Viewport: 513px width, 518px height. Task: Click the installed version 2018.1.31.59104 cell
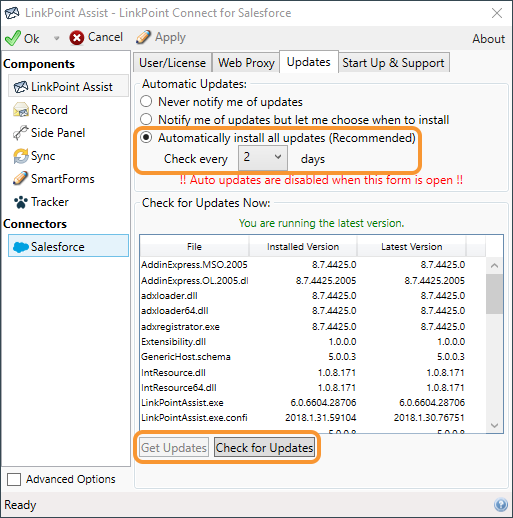[x=321, y=418]
